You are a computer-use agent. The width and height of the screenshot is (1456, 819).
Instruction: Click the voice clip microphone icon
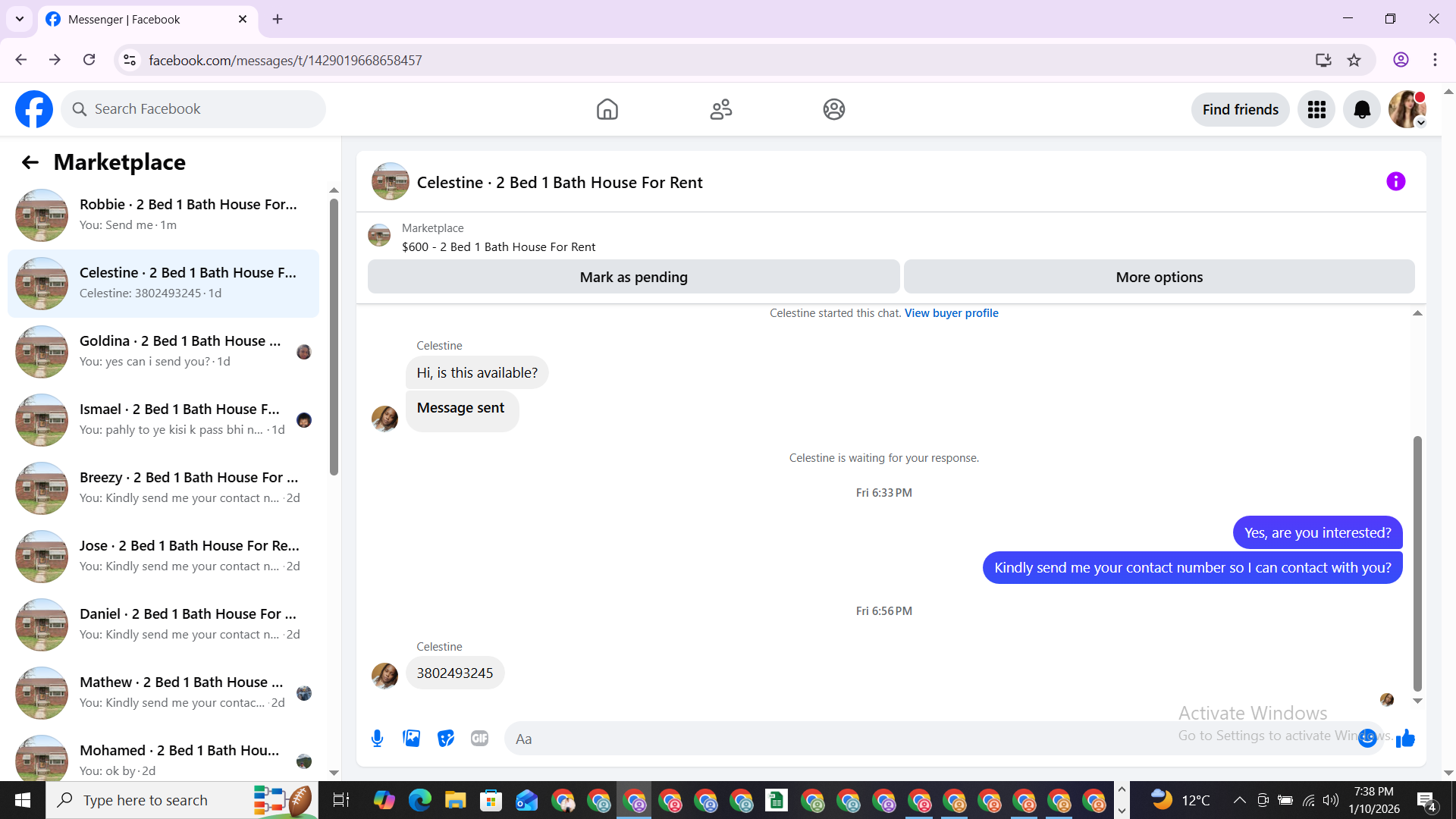pos(377,739)
